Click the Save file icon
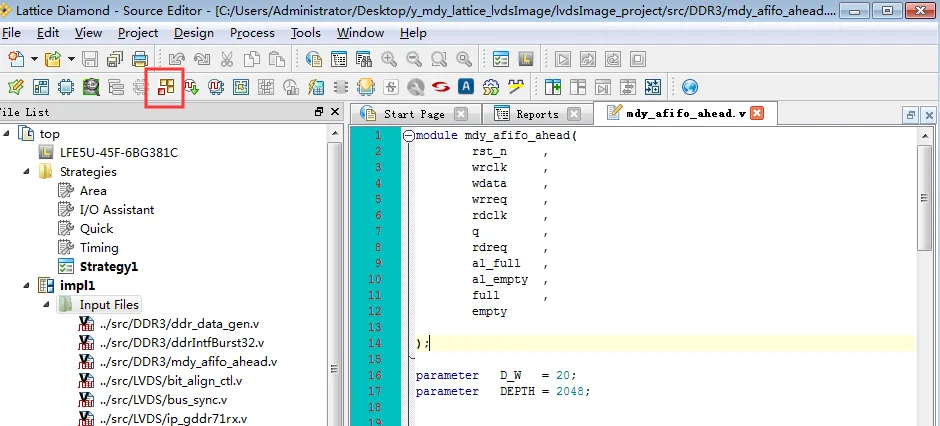This screenshot has width=940, height=426. [x=90, y=59]
